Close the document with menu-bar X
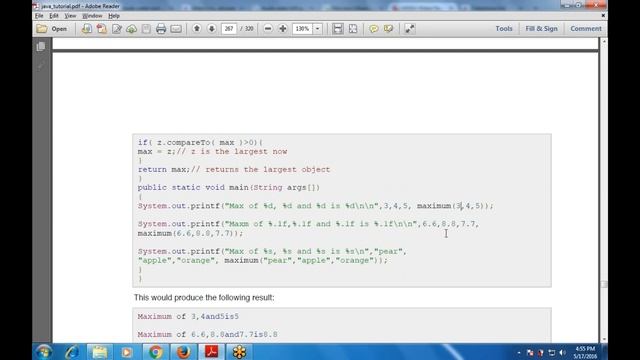Viewport: 640px width, 360px height. coord(603,16)
